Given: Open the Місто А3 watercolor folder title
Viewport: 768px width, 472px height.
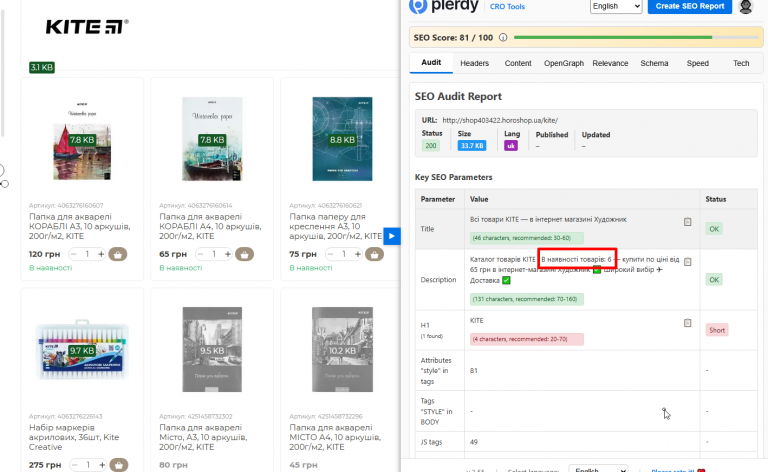Looking at the screenshot, I should [203, 437].
